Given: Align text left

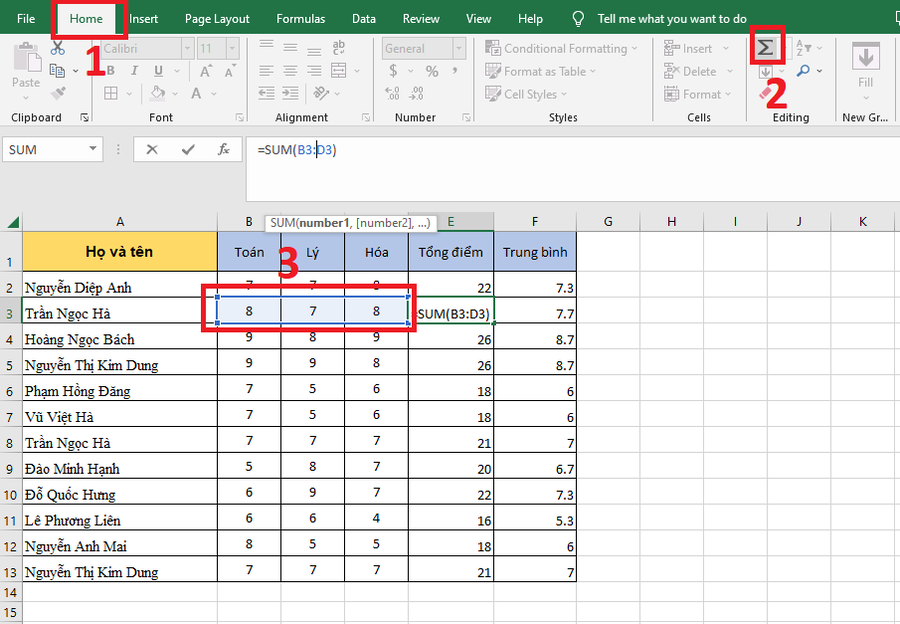Looking at the screenshot, I should point(266,71).
